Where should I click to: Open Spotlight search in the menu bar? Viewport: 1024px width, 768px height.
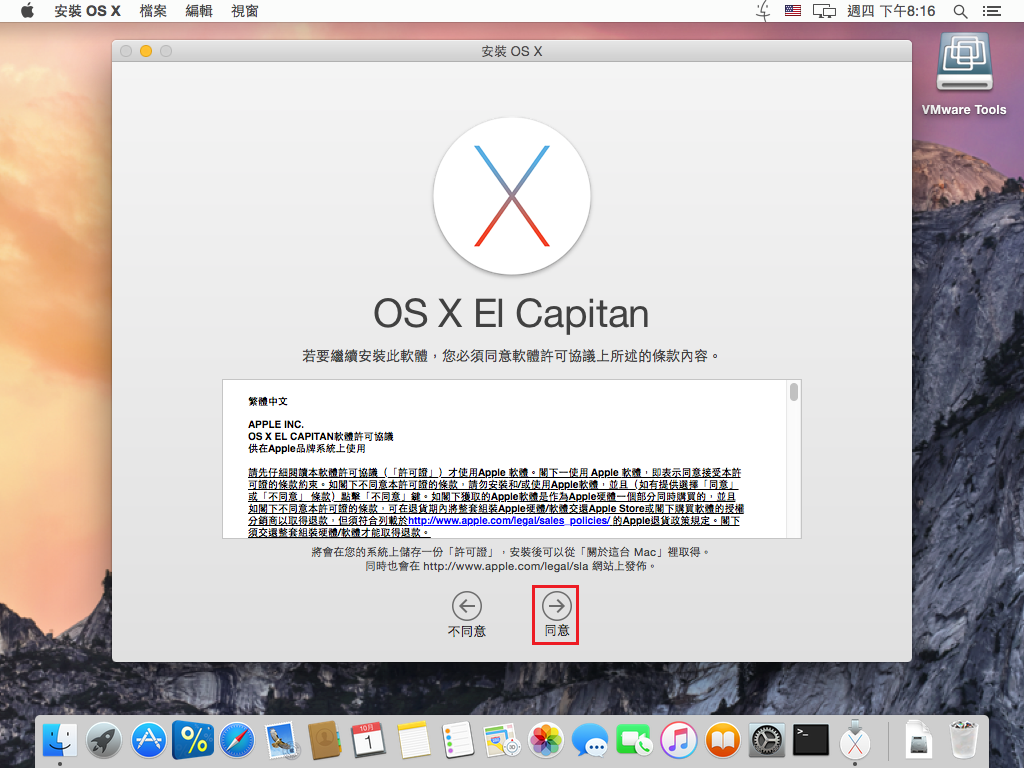pyautogui.click(x=960, y=11)
